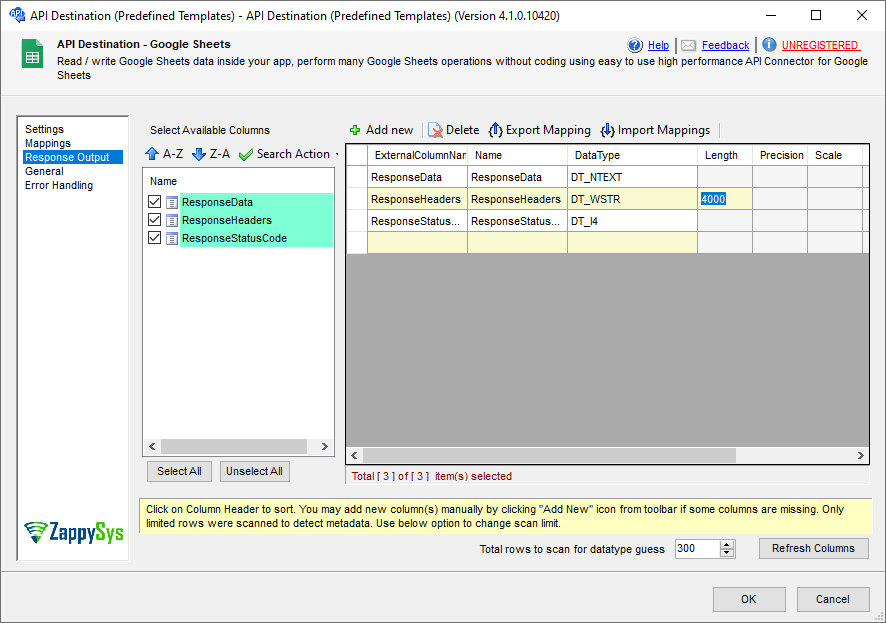Click the Export Mapping icon

point(496,130)
